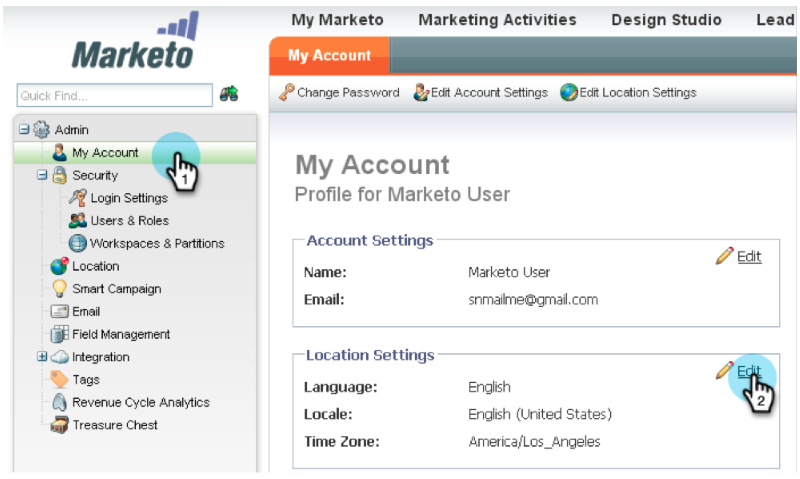The height and width of the screenshot is (479, 800).
Task: Open Workspaces & Partitions in the tree
Action: coord(157,243)
